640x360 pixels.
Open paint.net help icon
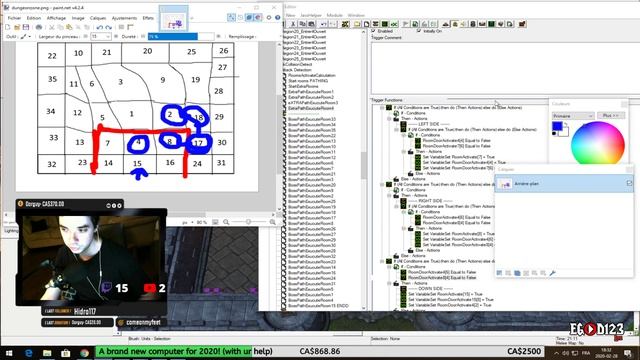[278, 18]
